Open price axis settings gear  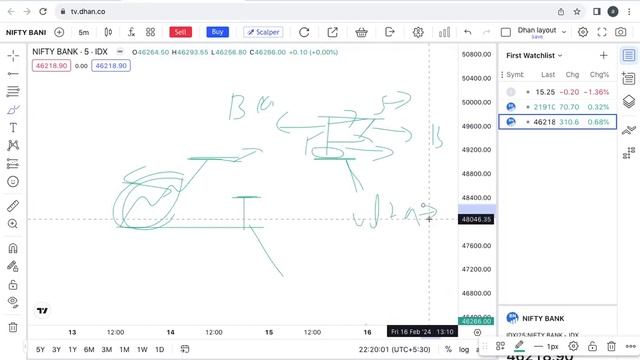[x=477, y=332]
